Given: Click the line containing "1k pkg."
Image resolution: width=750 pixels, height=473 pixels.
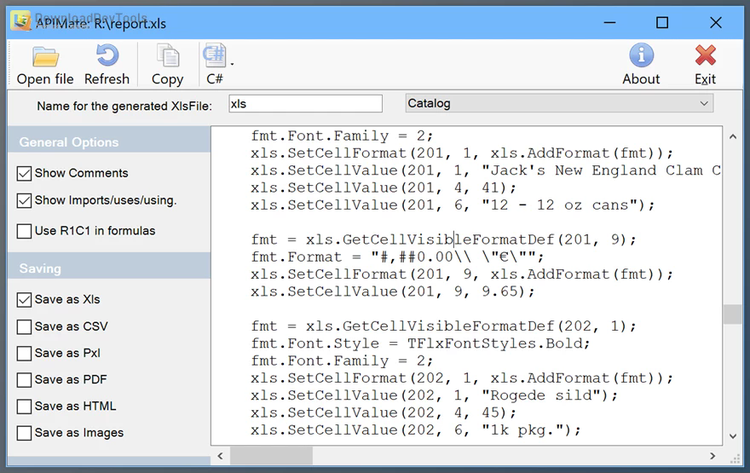Looking at the screenshot, I should [x=416, y=430].
